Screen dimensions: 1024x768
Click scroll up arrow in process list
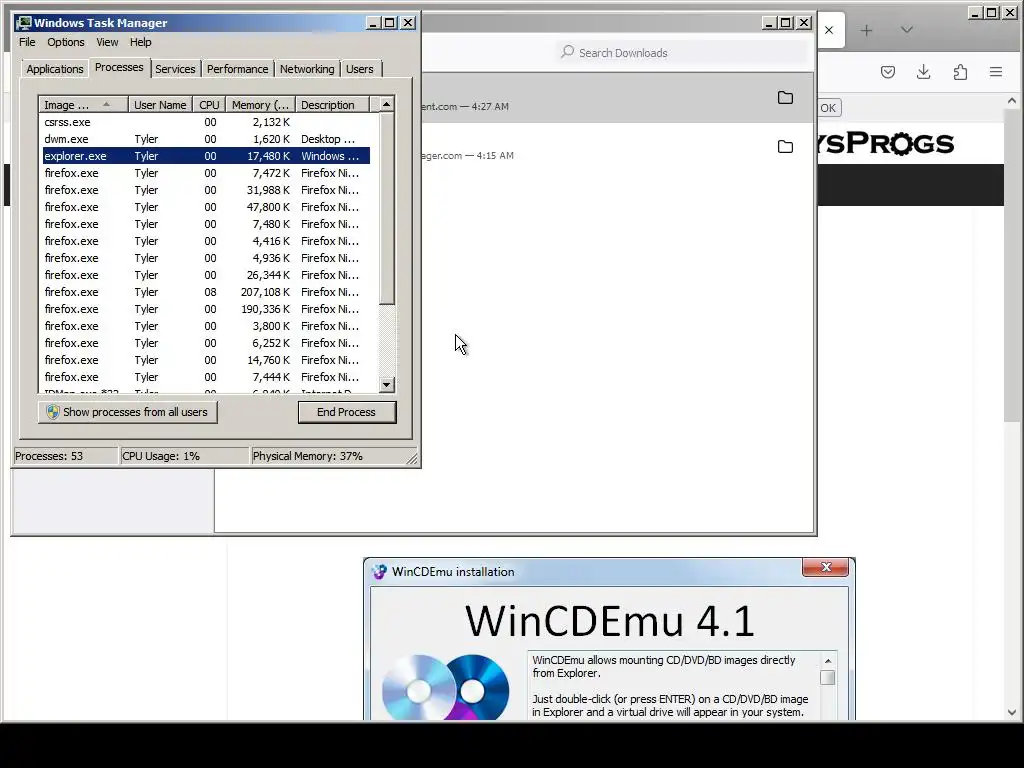click(387, 104)
